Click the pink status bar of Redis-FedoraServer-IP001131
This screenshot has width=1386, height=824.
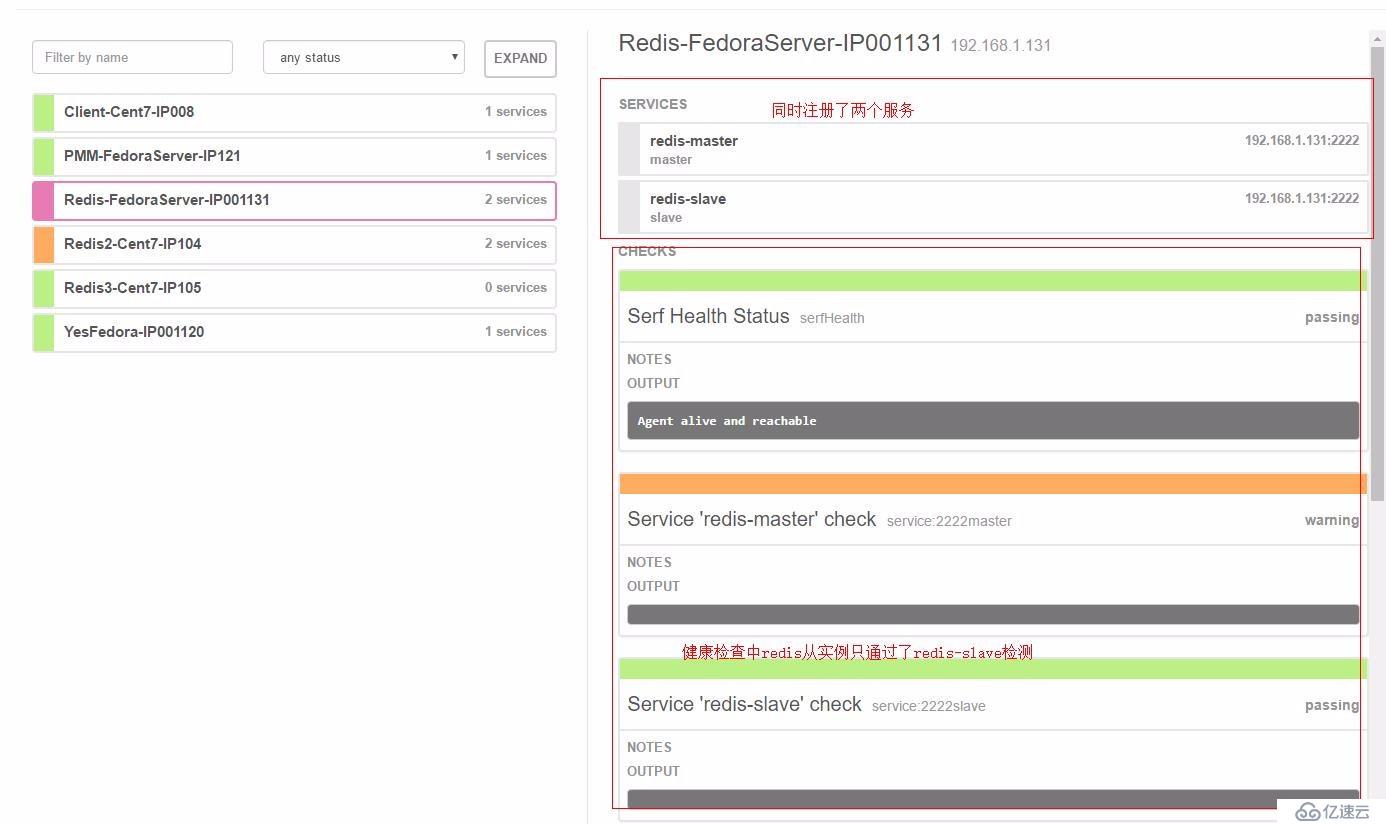[43, 200]
